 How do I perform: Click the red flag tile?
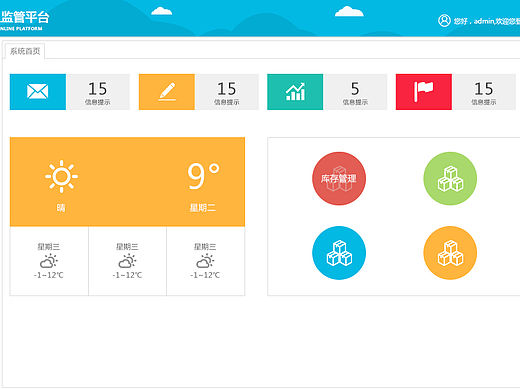[x=424, y=92]
